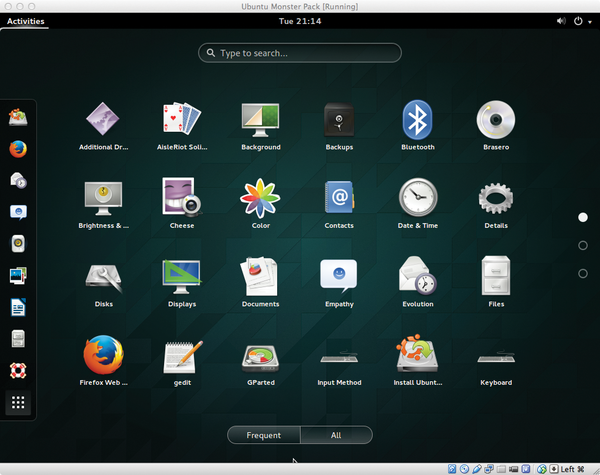Launch the Documents app
Image resolution: width=600 pixels, height=475 pixels.
(261, 283)
